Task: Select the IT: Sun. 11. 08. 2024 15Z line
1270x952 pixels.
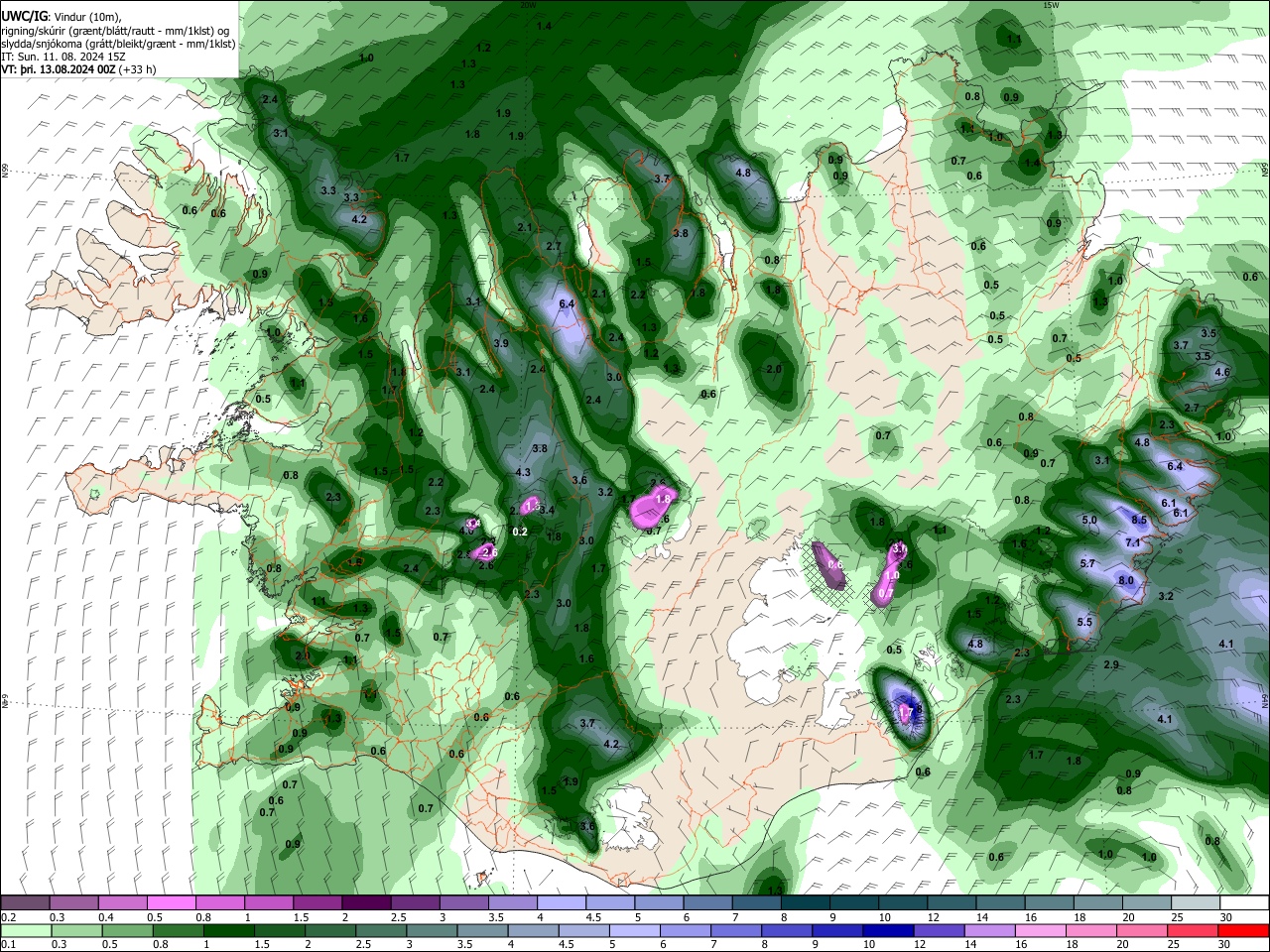Action: 63,58
